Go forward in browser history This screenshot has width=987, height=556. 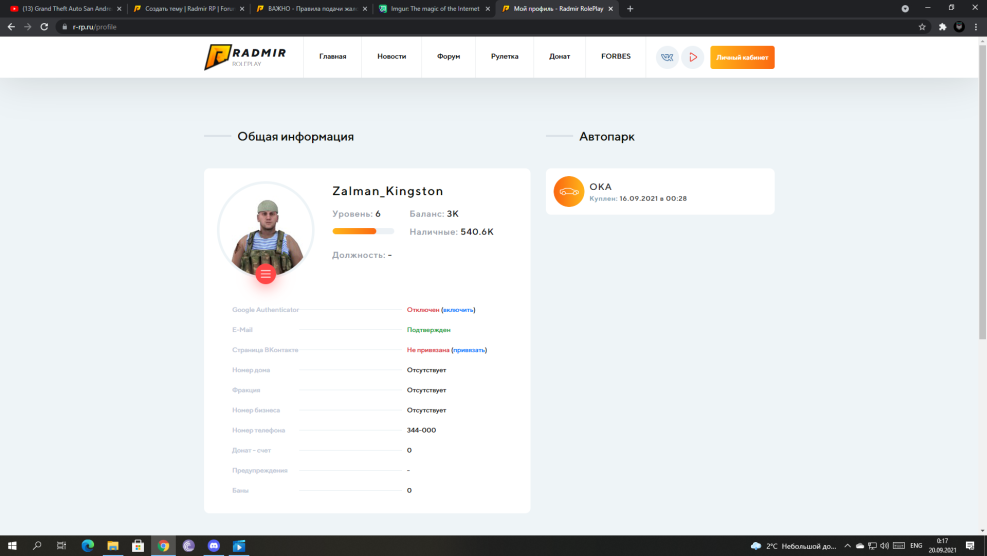27,27
